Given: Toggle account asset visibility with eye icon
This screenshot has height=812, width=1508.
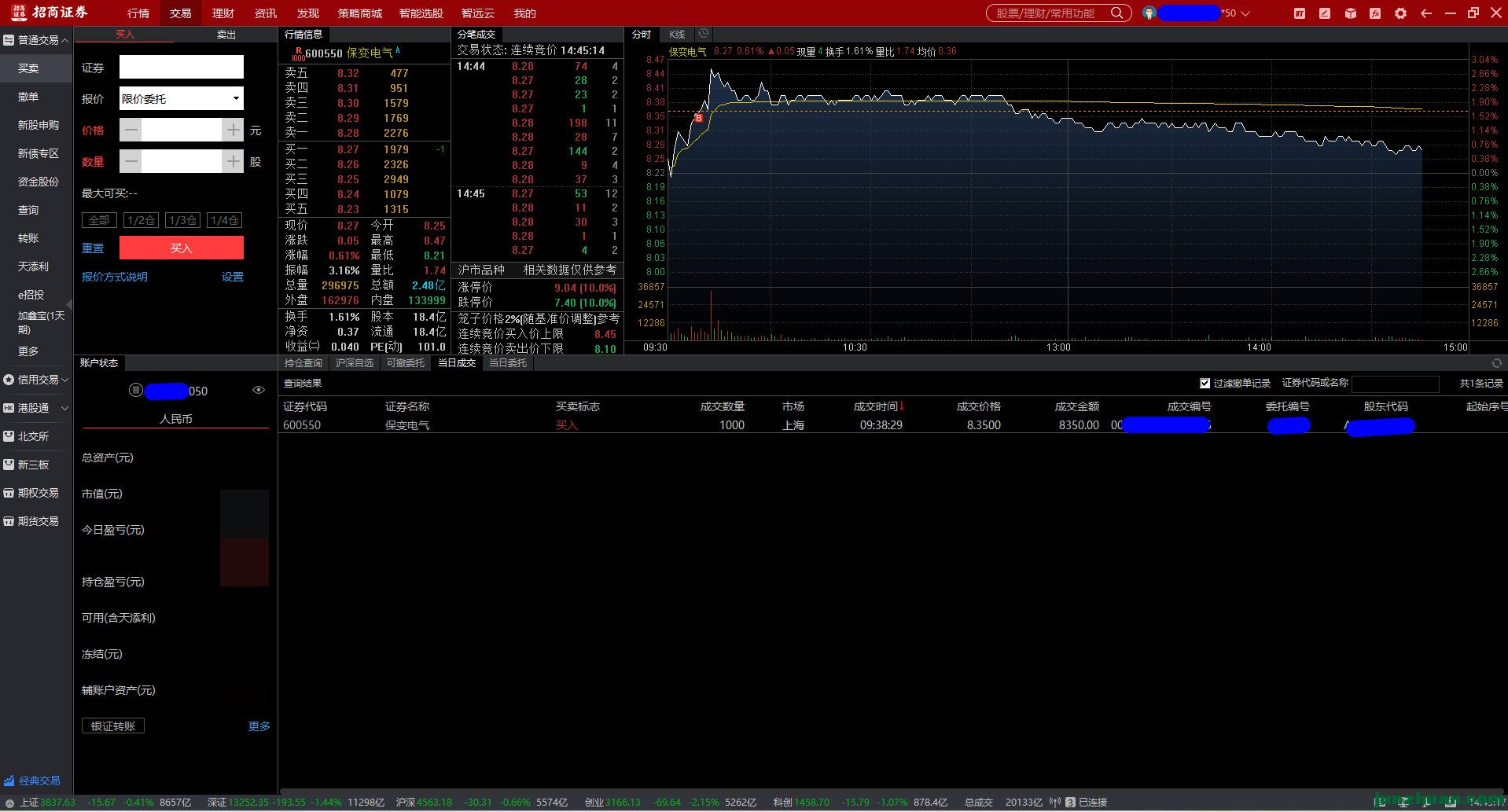Looking at the screenshot, I should pyautogui.click(x=258, y=390).
